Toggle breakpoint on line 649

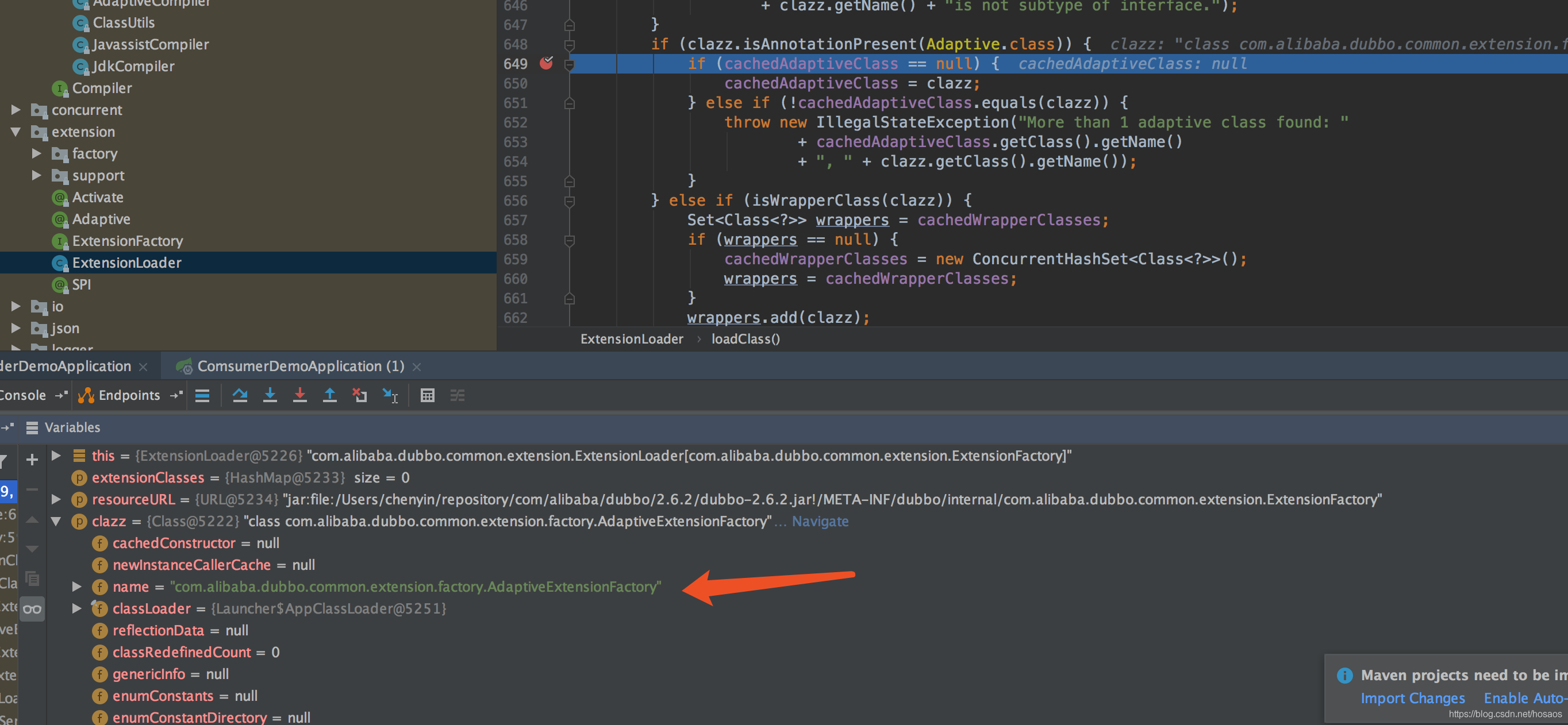pos(546,63)
